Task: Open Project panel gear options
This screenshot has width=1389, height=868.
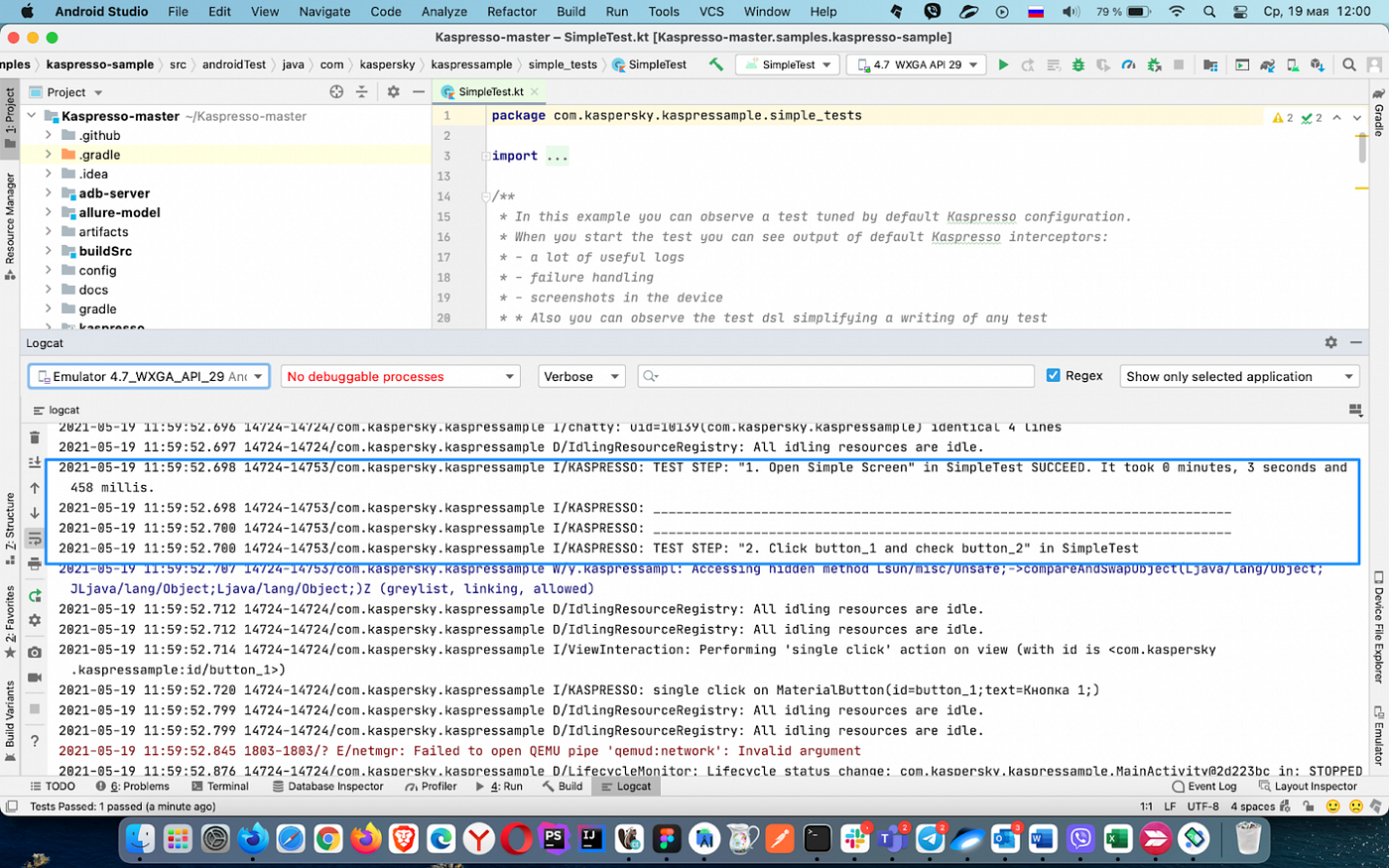Action: (393, 91)
